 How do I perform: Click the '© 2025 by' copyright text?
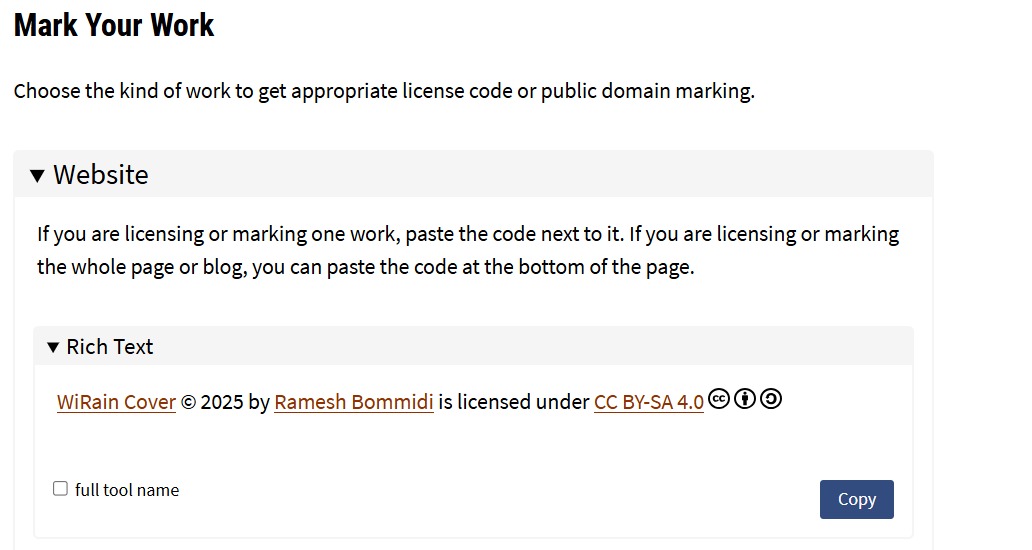[x=225, y=402]
